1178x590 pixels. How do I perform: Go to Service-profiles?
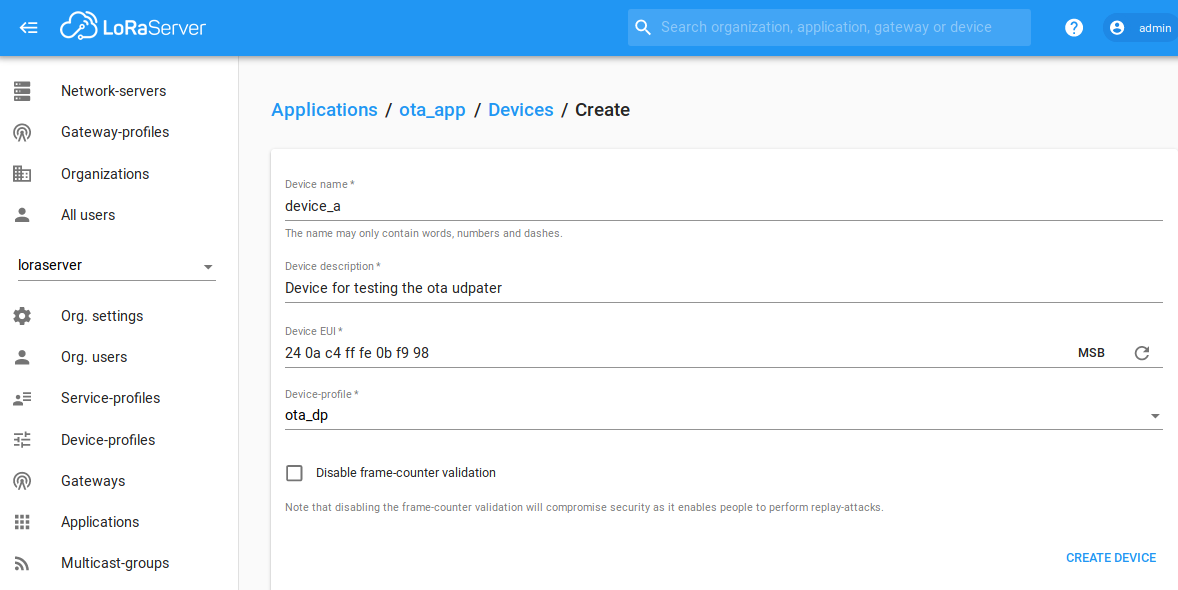(110, 397)
